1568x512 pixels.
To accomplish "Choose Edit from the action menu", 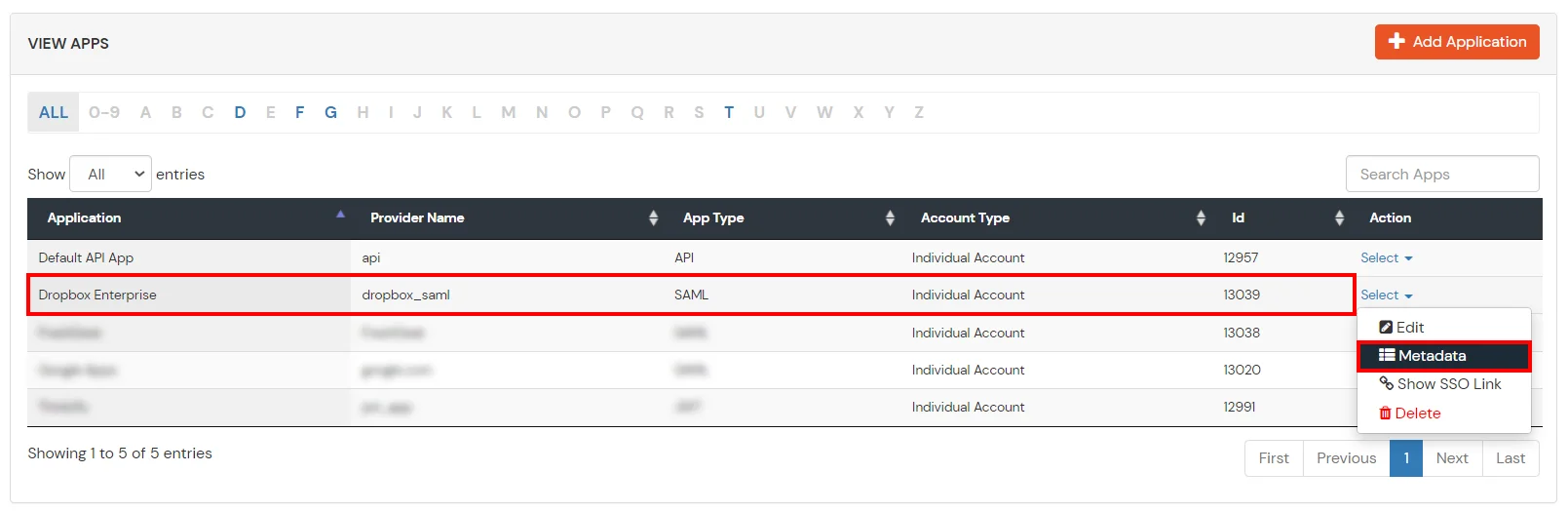I will coord(1401,328).
